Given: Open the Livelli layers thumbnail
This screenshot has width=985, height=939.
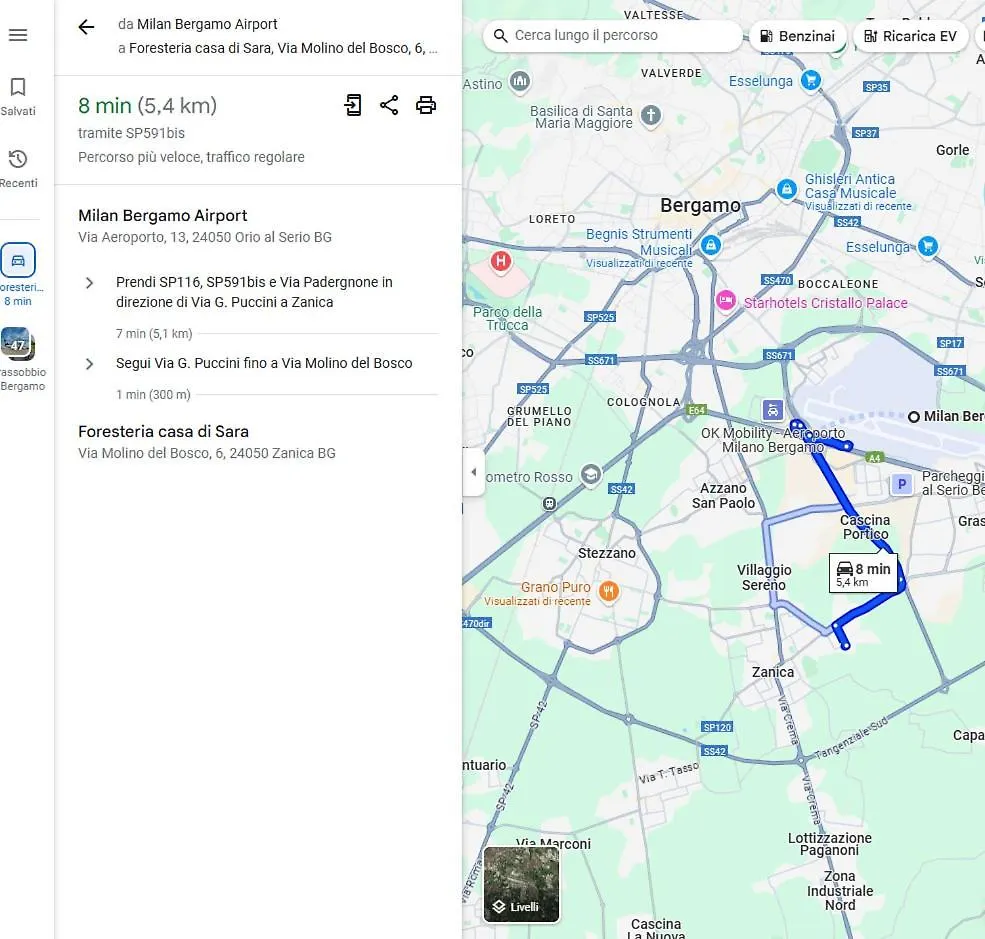Looking at the screenshot, I should click(x=521, y=884).
